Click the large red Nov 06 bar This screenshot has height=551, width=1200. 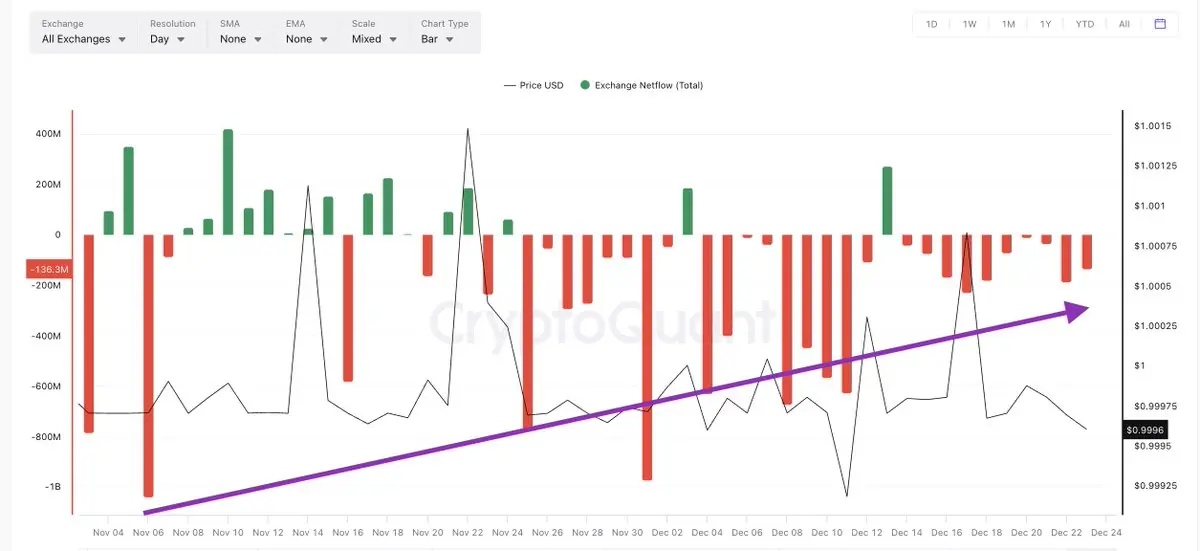[148, 366]
